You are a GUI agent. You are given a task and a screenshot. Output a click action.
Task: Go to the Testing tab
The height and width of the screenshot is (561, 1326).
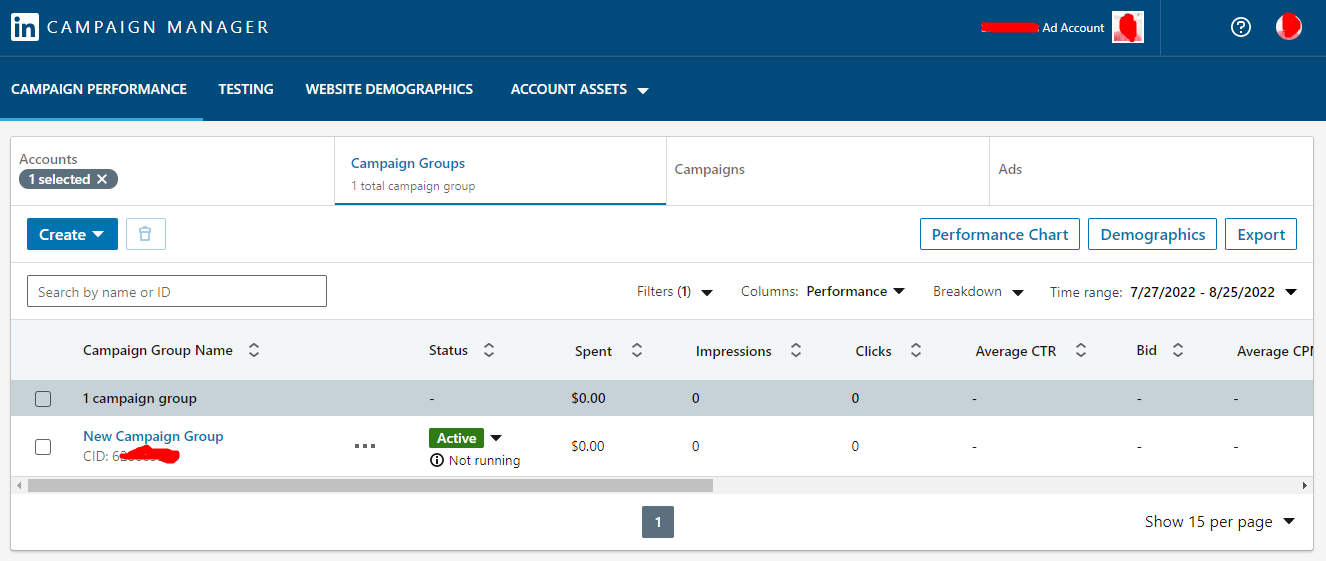tap(246, 89)
